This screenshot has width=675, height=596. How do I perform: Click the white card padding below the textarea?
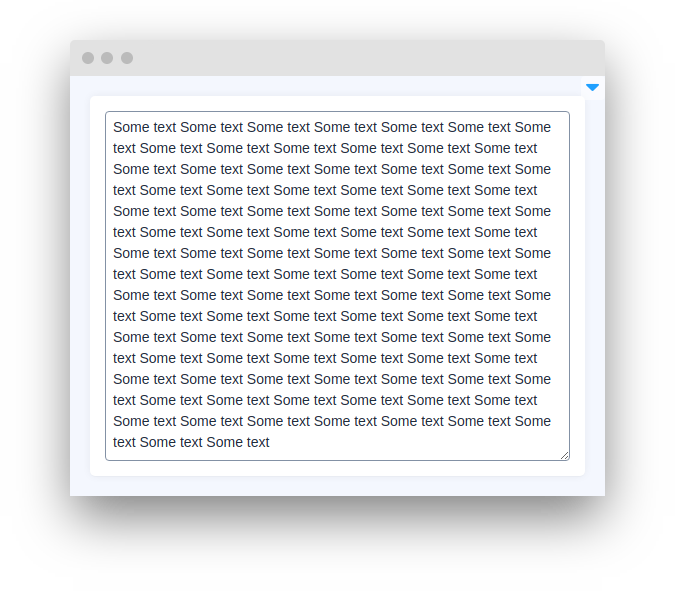point(338,469)
